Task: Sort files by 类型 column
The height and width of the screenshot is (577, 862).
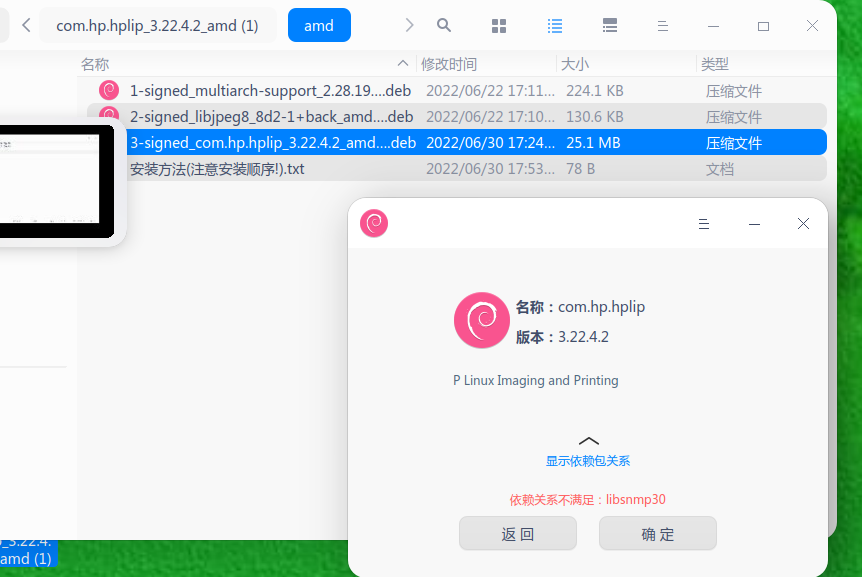Action: tap(715, 64)
